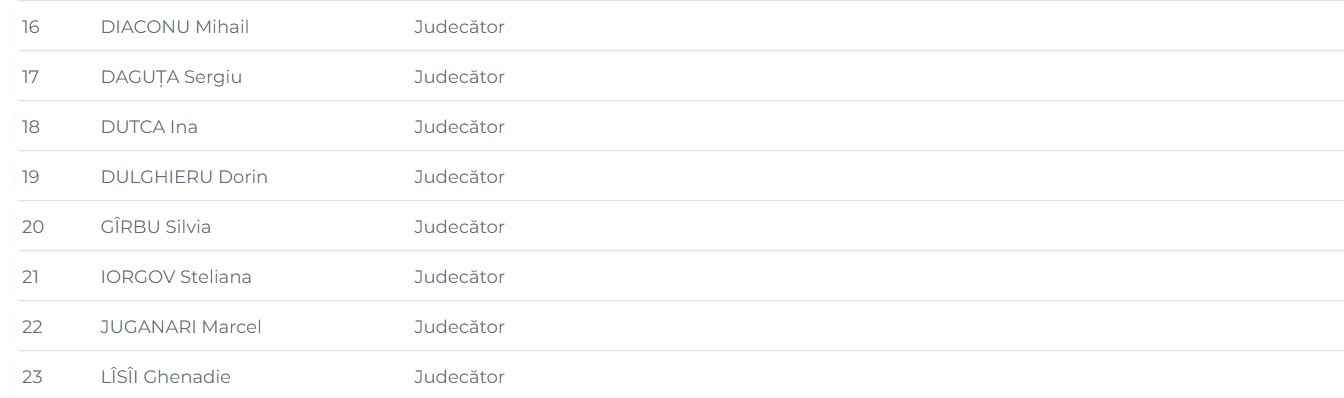Select JUGANARI Marcel in the list
Image resolution: width=1344 pixels, height=398 pixels.
pos(181,327)
